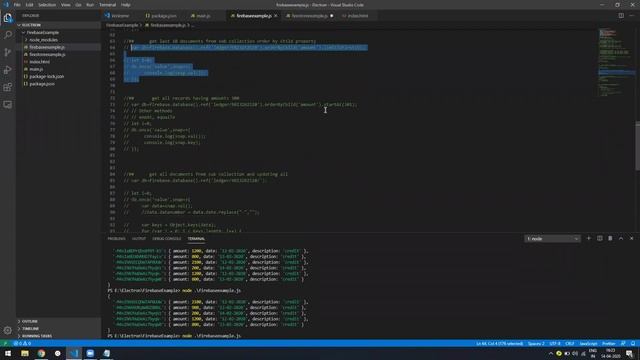Expand the node_modules folder
Viewport: 640px width, 360px height.
(x=58, y=40)
